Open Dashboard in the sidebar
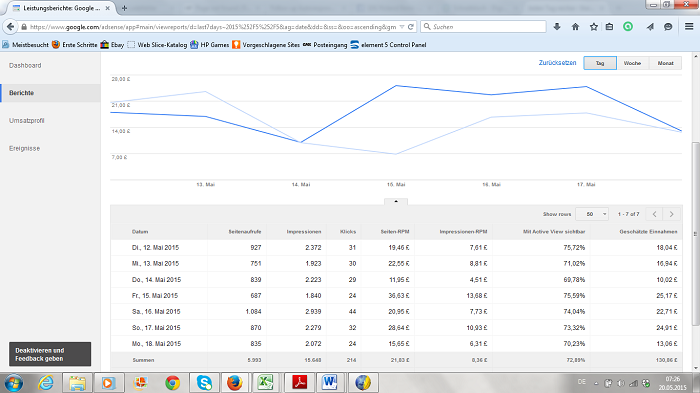 point(25,65)
